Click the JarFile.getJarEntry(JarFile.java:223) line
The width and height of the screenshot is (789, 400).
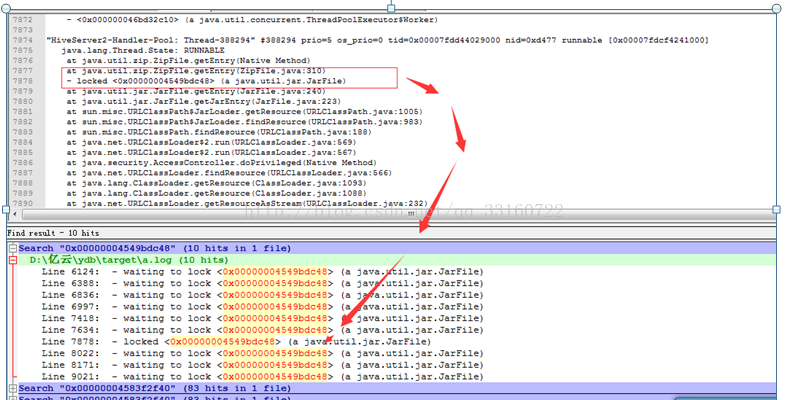[204, 102]
